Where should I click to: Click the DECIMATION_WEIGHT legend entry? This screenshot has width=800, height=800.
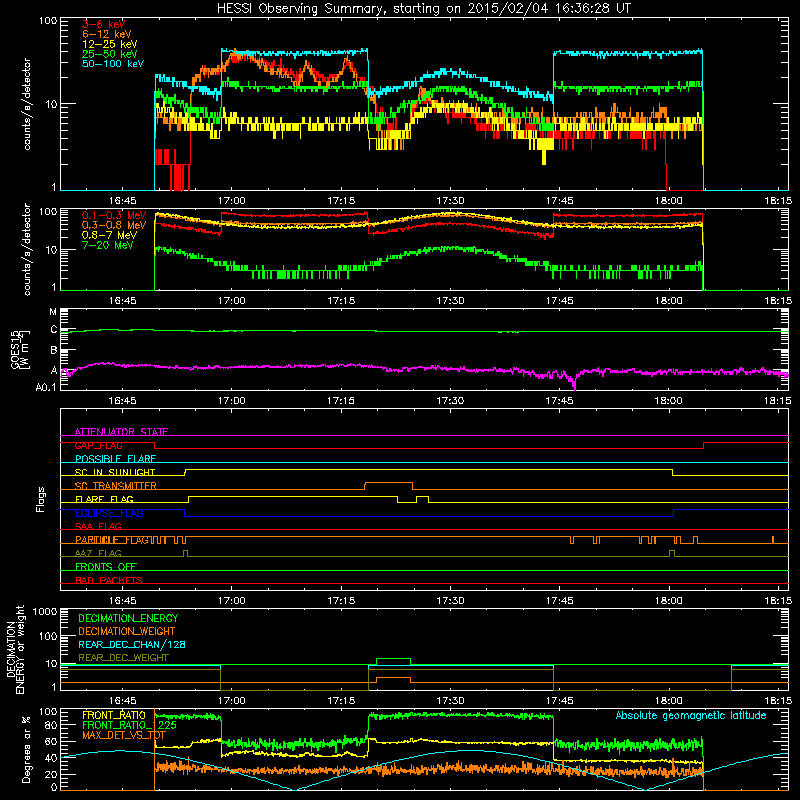tap(127, 631)
